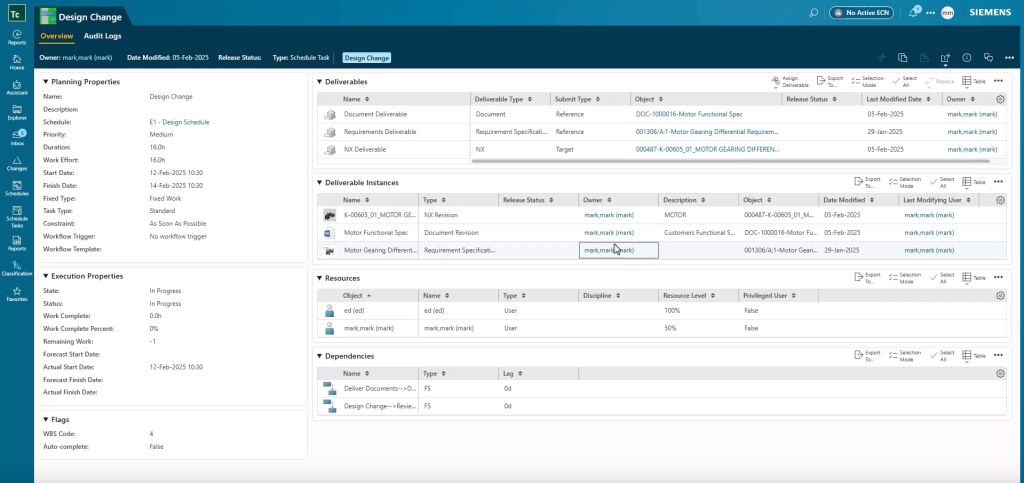Click the Design Change type badge
Screen dimensions: 1024x483
366,58
